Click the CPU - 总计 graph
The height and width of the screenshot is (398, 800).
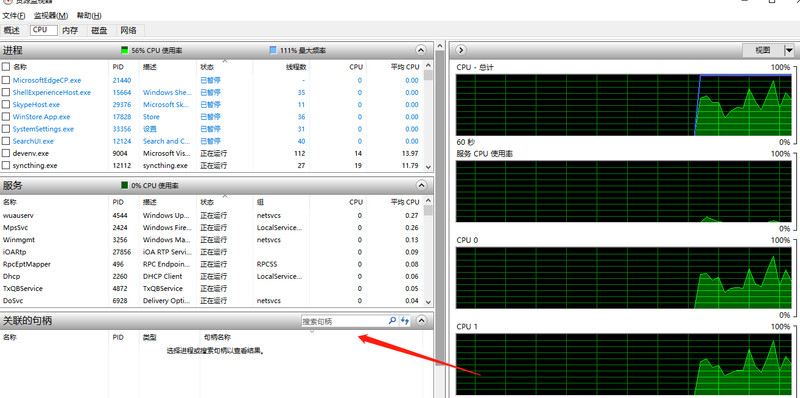click(623, 105)
